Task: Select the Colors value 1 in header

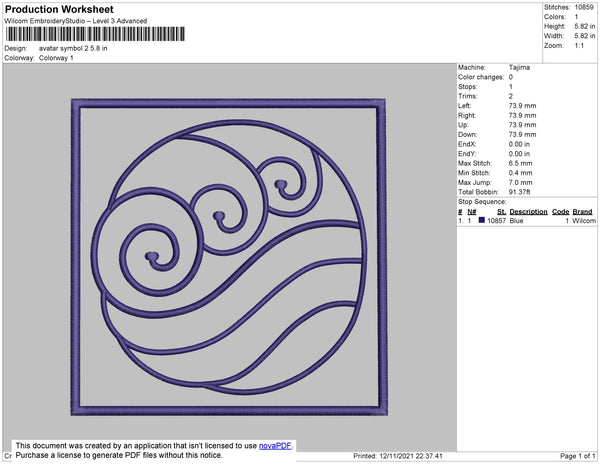Action: (576, 17)
